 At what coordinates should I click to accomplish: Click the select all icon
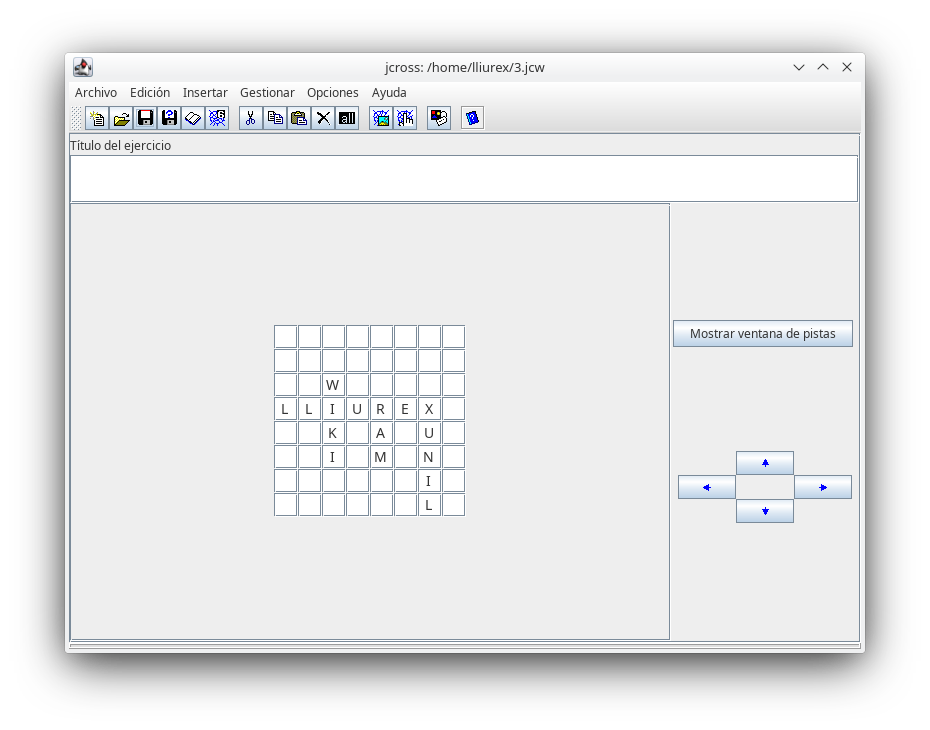click(x=347, y=118)
